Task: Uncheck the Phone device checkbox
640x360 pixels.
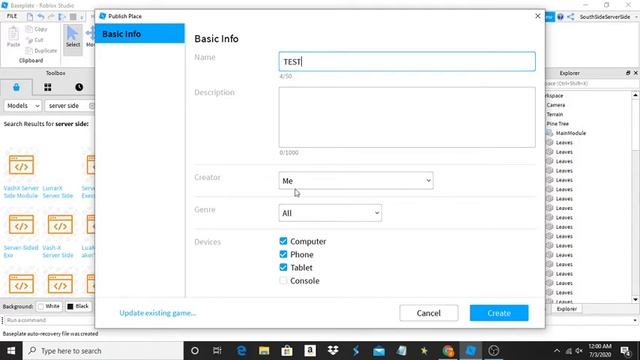Action: point(283,254)
